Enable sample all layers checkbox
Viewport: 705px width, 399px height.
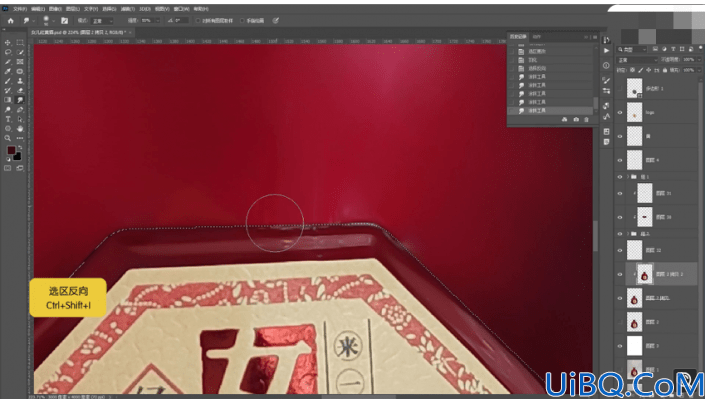198,21
